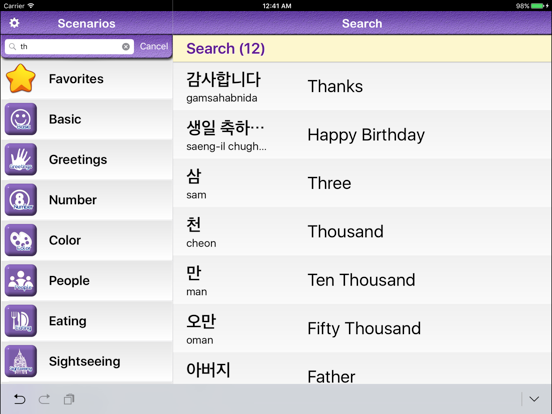The image size is (552, 414).
Task: Select the Color label
Action: point(65,240)
